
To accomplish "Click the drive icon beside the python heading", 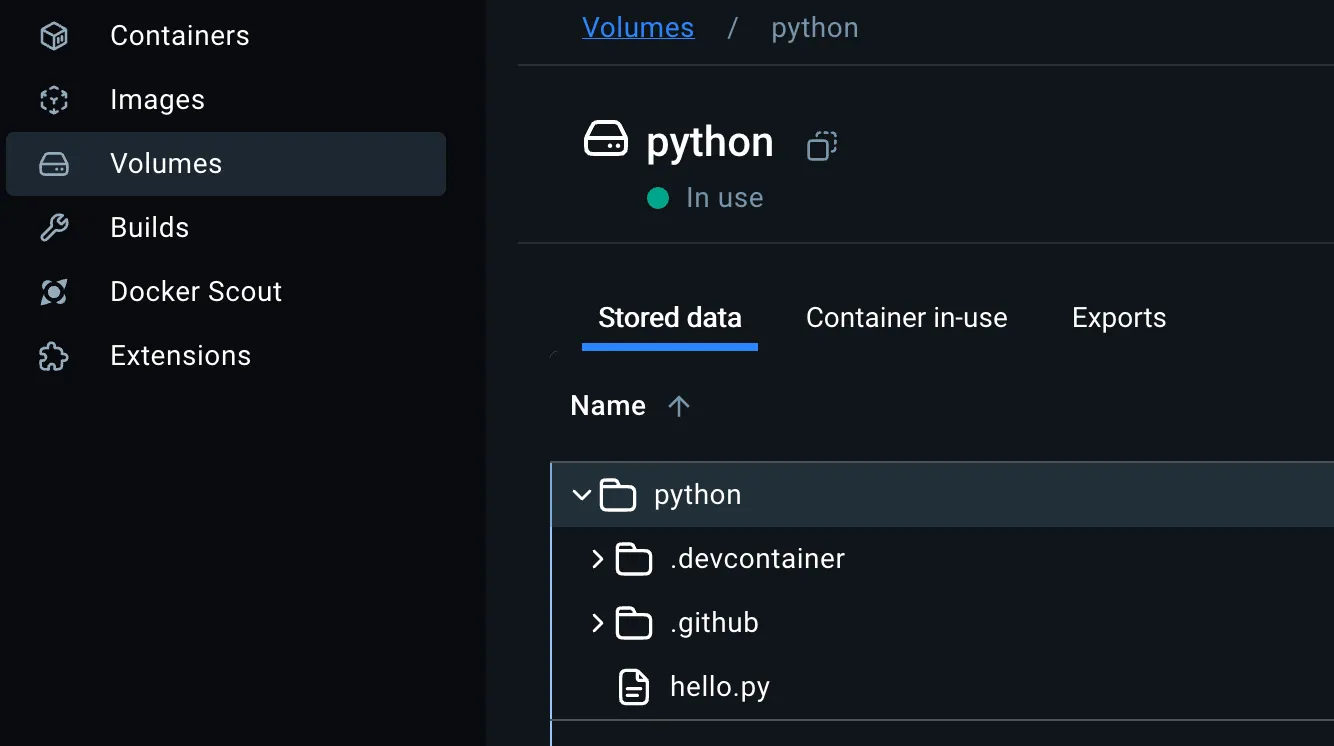I will (608, 140).
